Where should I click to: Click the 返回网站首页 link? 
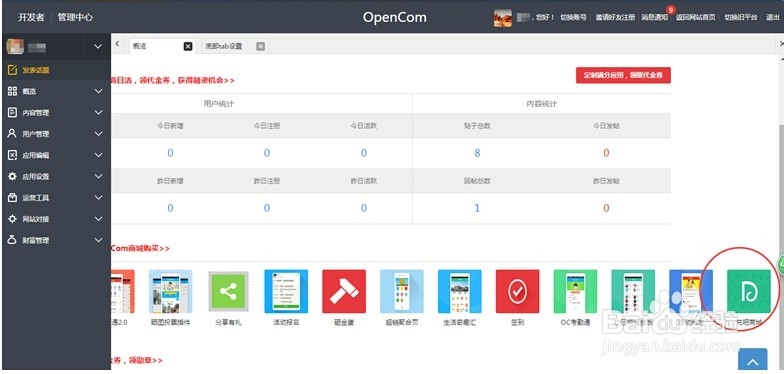point(696,18)
